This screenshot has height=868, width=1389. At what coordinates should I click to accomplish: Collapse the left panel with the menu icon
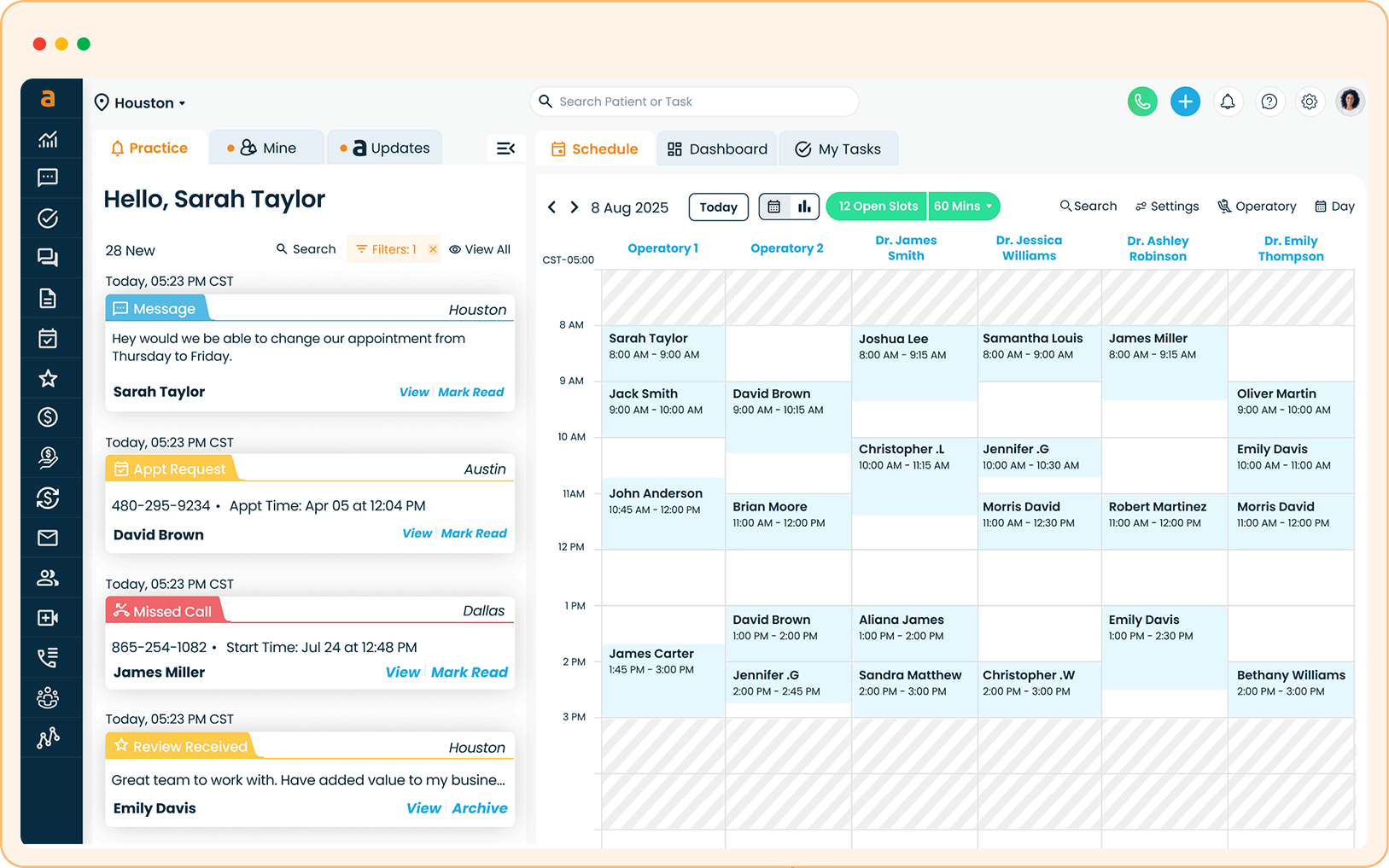(x=505, y=149)
